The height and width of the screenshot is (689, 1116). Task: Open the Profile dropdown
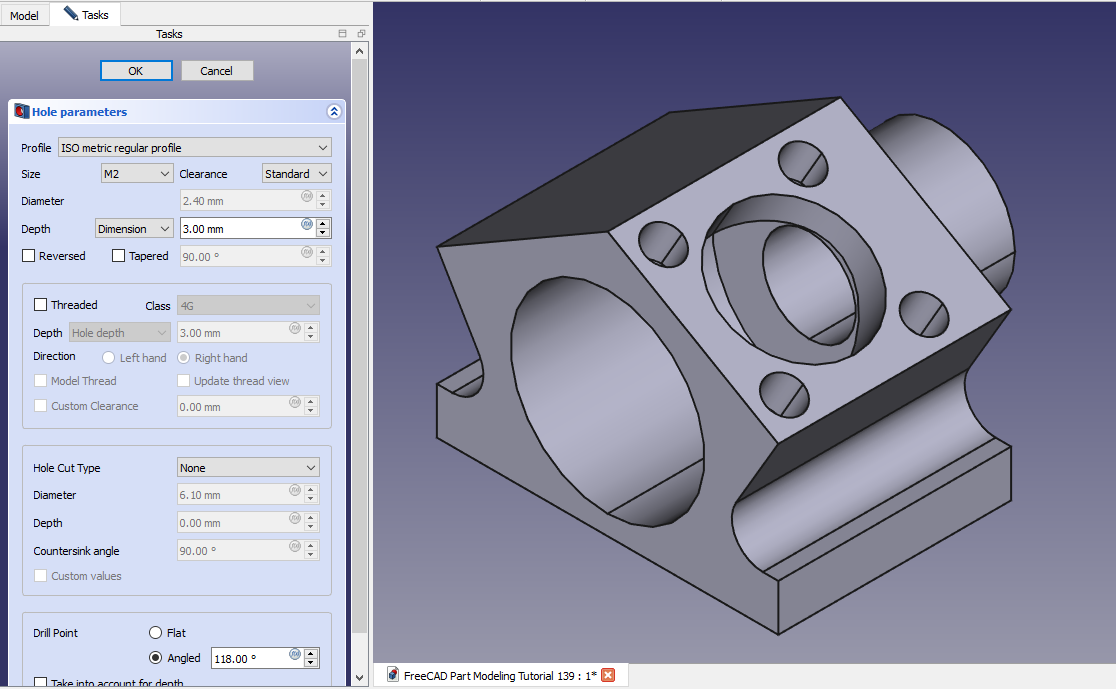pyautogui.click(x=194, y=148)
